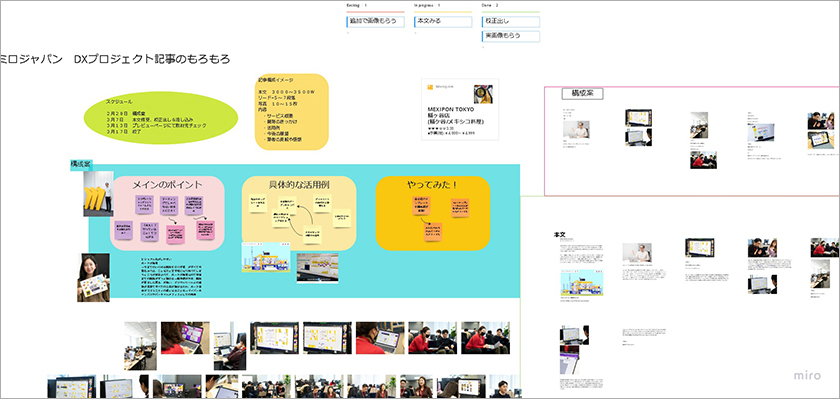The image size is (840, 399).
Task: Open the kanban card 追加で画像もらう
Action: tap(376, 21)
